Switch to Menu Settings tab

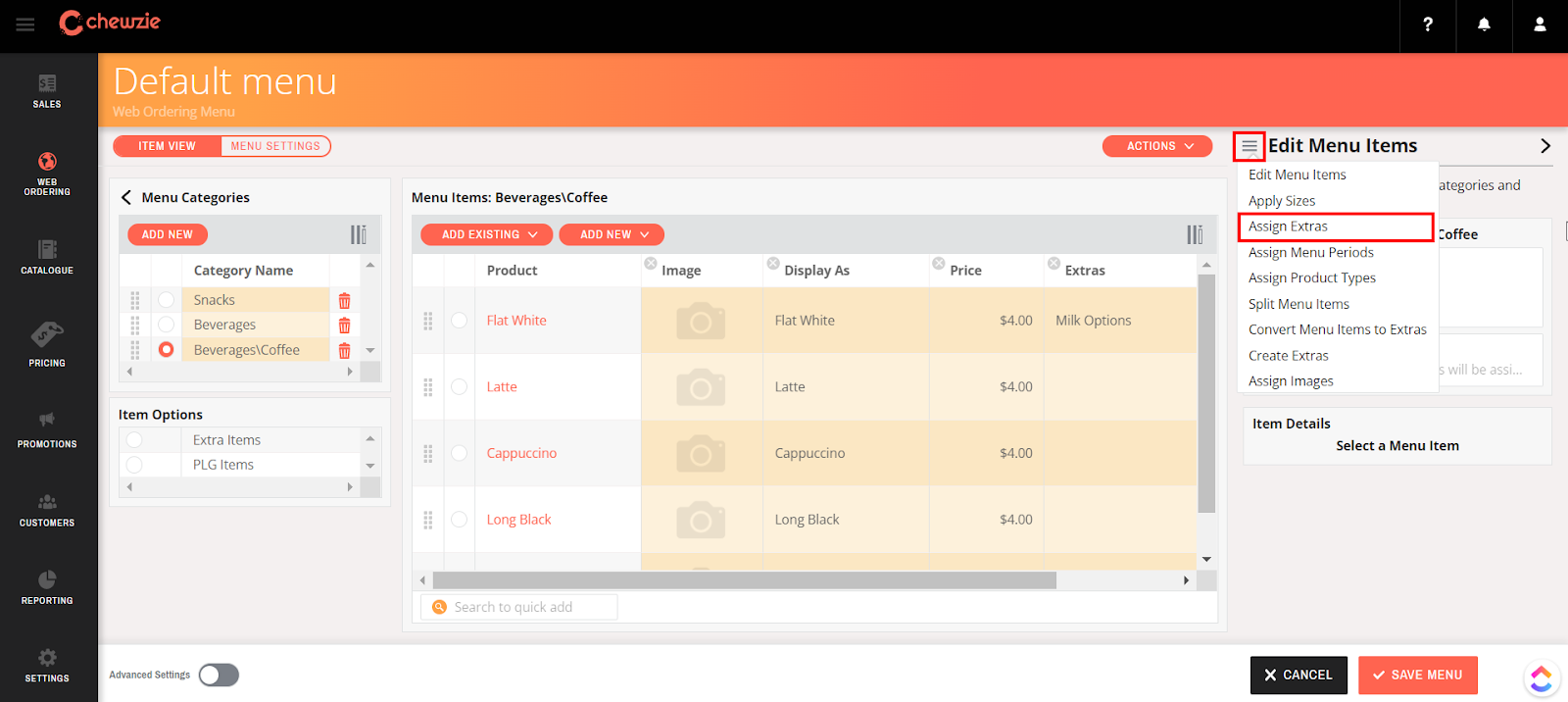tap(275, 146)
